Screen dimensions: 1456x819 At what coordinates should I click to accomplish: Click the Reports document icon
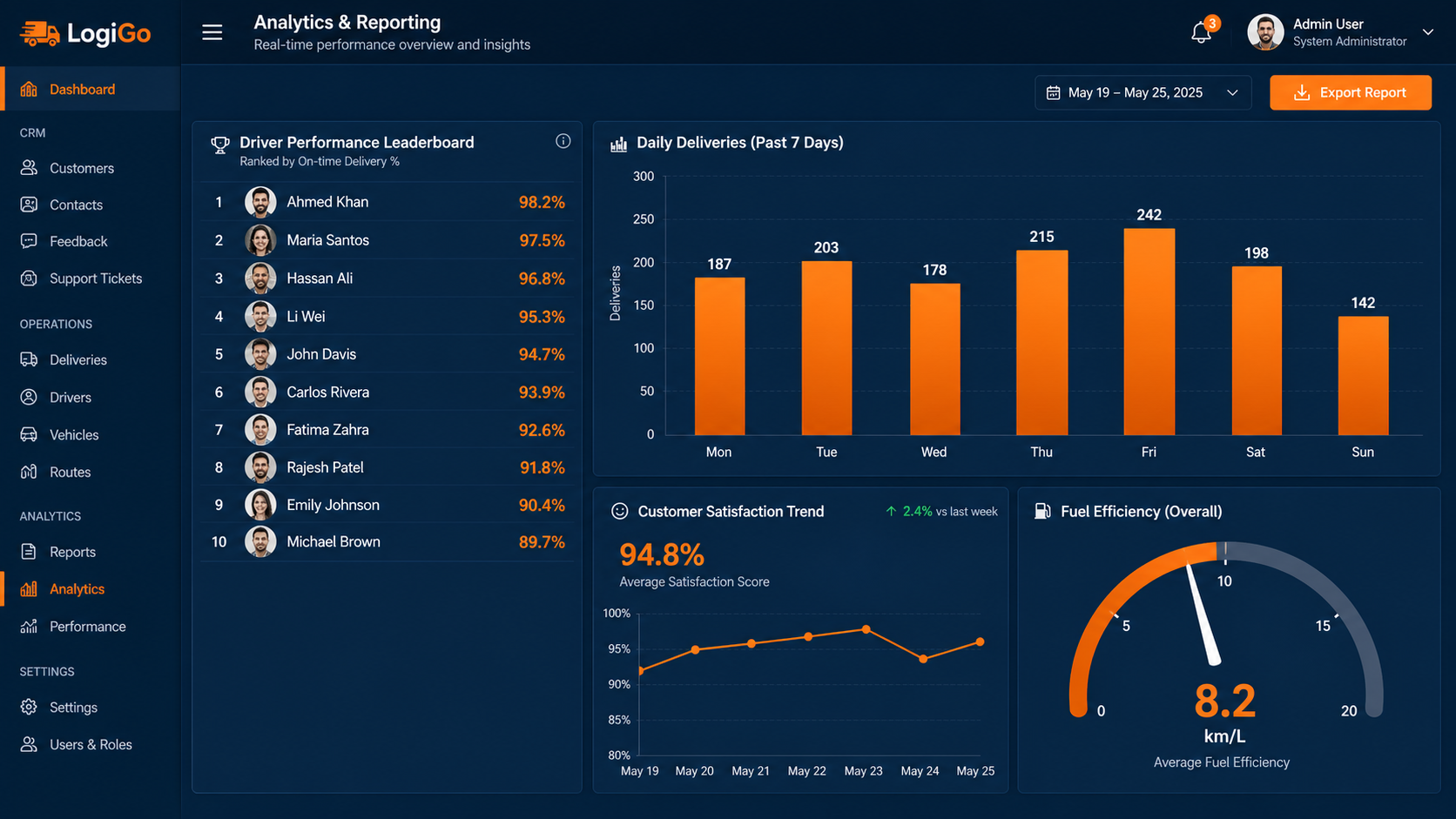(29, 552)
